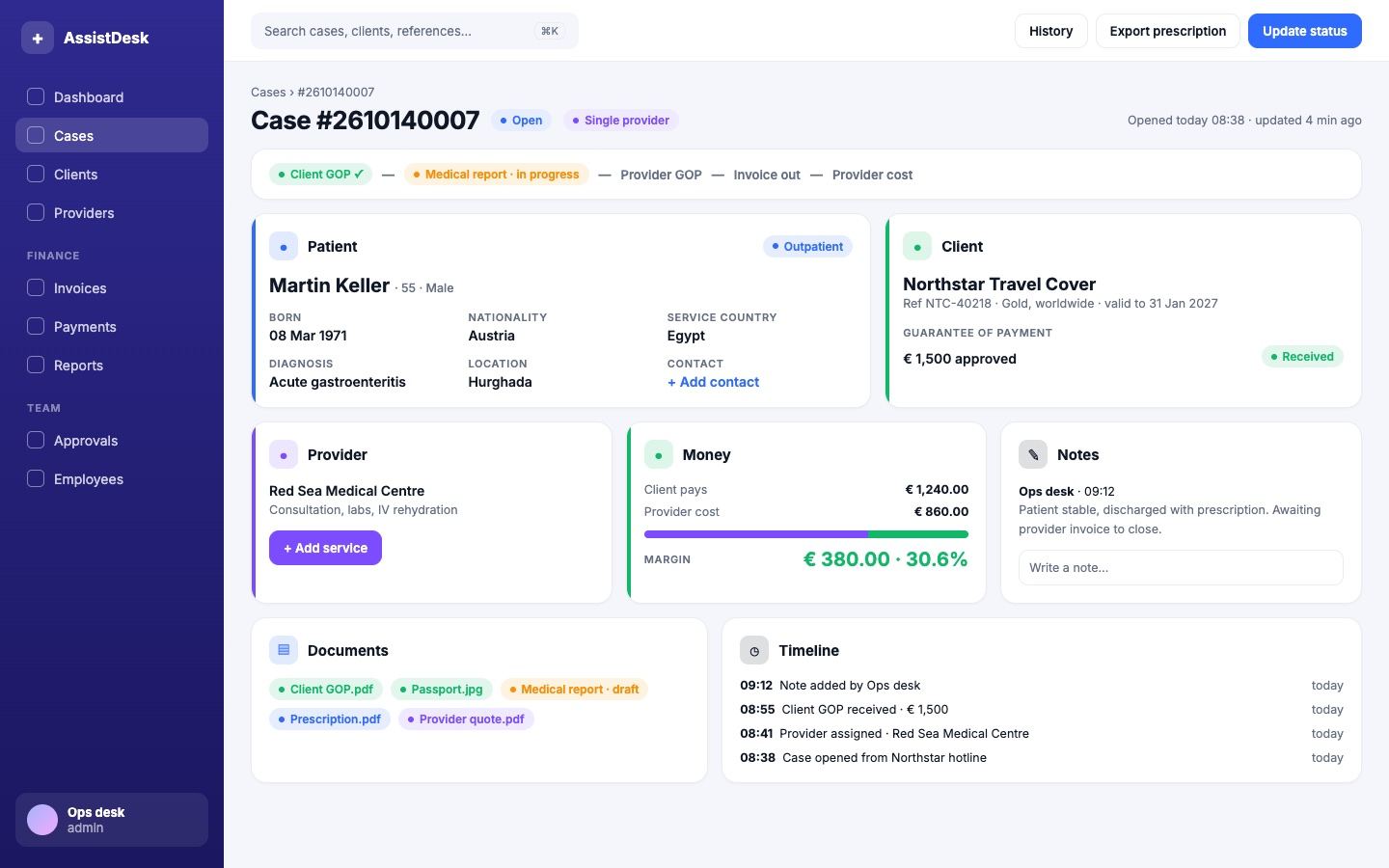Click the History button
1389x868 pixels.
point(1050,31)
